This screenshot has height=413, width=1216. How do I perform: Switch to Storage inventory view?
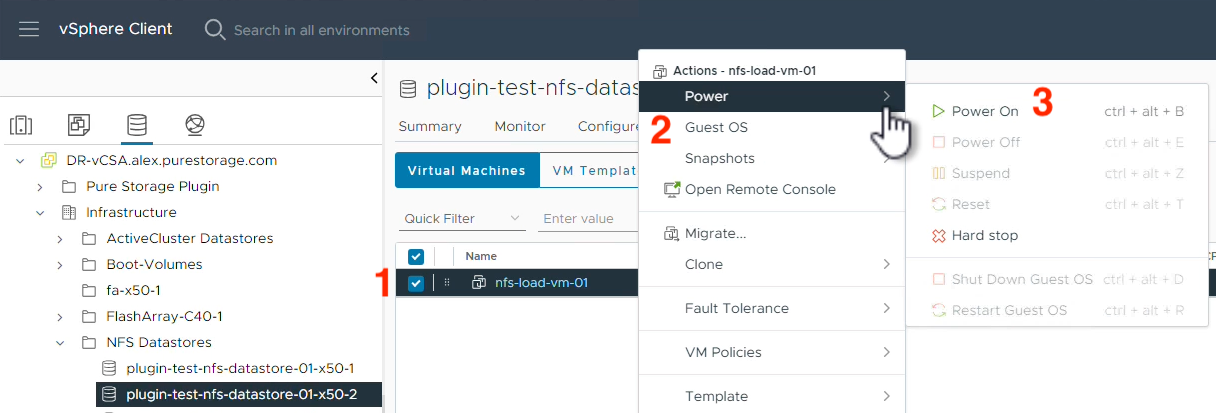(x=137, y=125)
